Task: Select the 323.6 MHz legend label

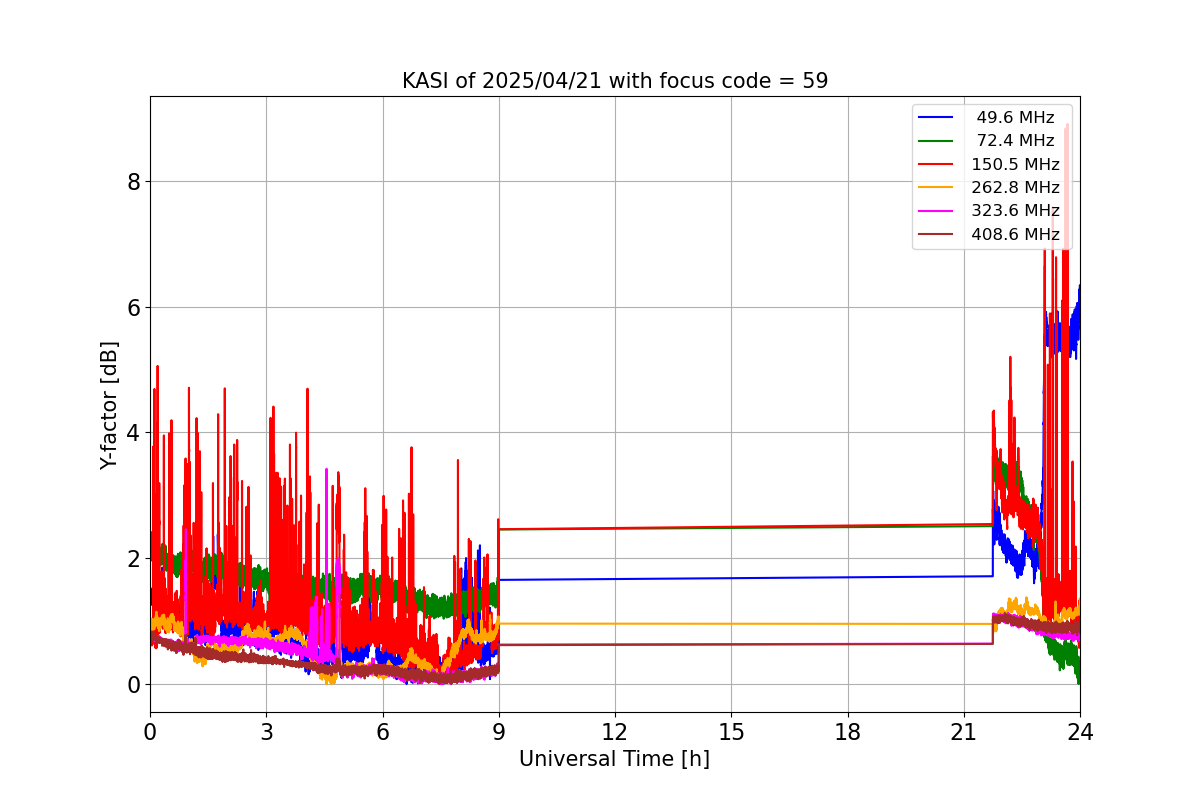Action: (1015, 210)
